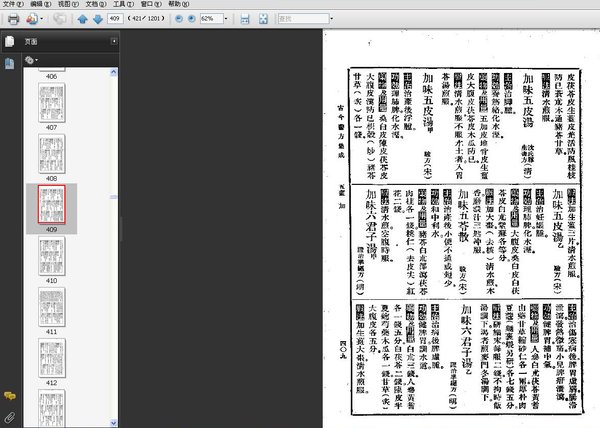This screenshot has width=600, height=428.
Task: Select page thumbnail 412
Action: pyautogui.click(x=52, y=358)
